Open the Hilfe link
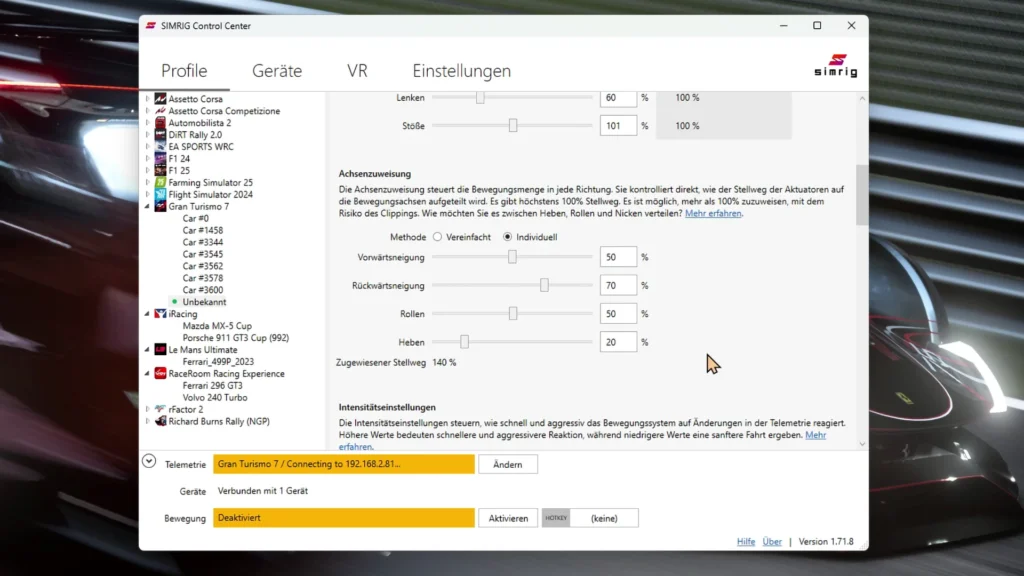Screen dimensions: 1024x576 click(745, 541)
